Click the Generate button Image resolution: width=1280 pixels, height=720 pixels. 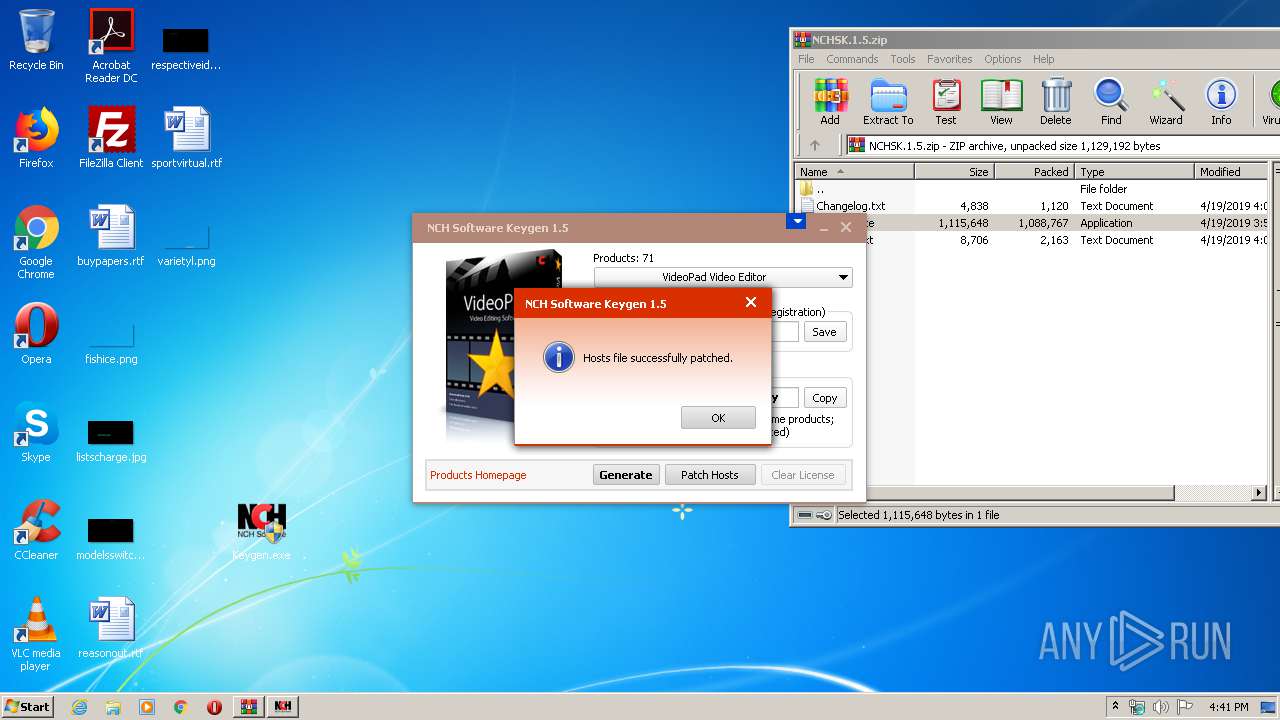pyautogui.click(x=626, y=475)
